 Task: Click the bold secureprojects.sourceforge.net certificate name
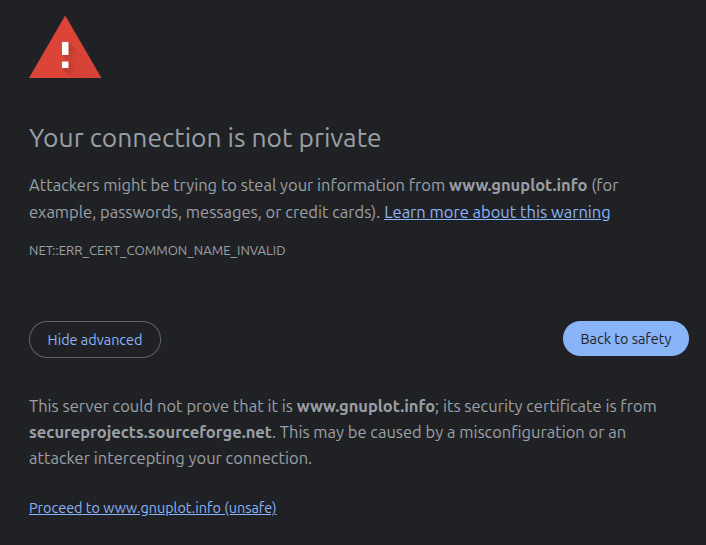click(150, 432)
